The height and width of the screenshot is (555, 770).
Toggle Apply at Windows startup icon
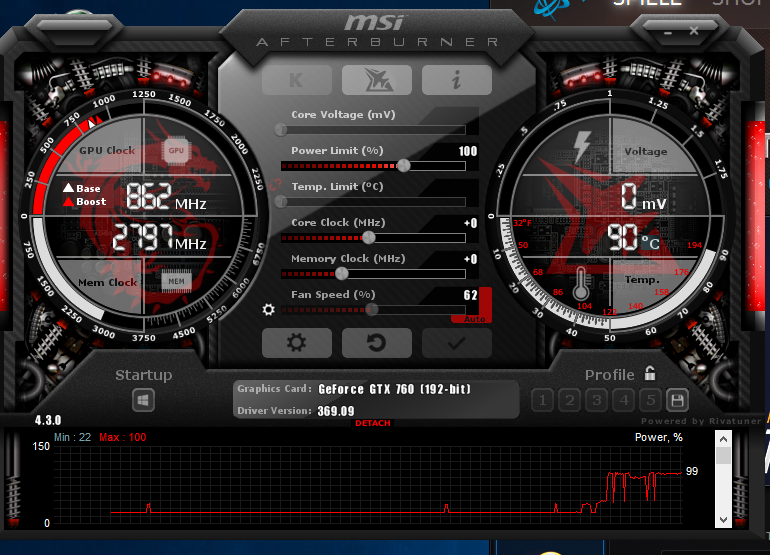pos(143,400)
